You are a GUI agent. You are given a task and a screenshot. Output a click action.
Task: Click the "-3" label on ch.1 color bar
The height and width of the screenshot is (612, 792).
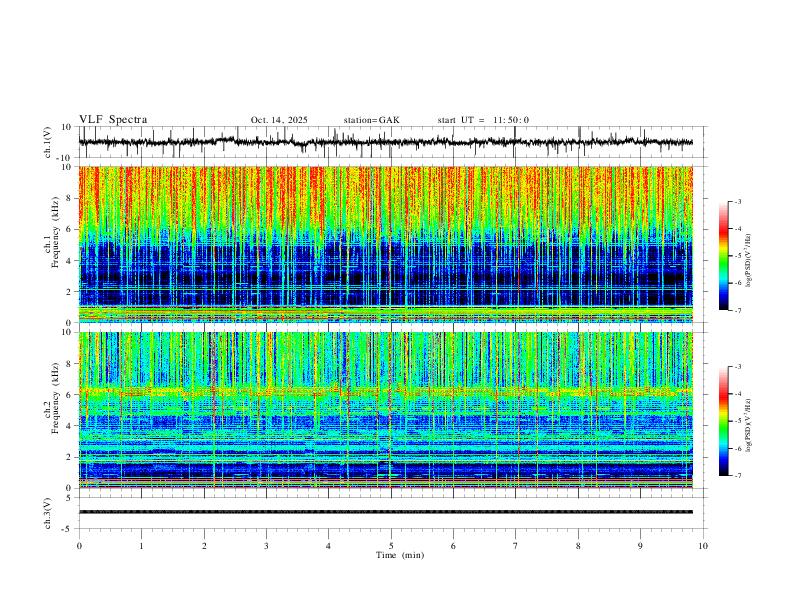pyautogui.click(x=737, y=201)
